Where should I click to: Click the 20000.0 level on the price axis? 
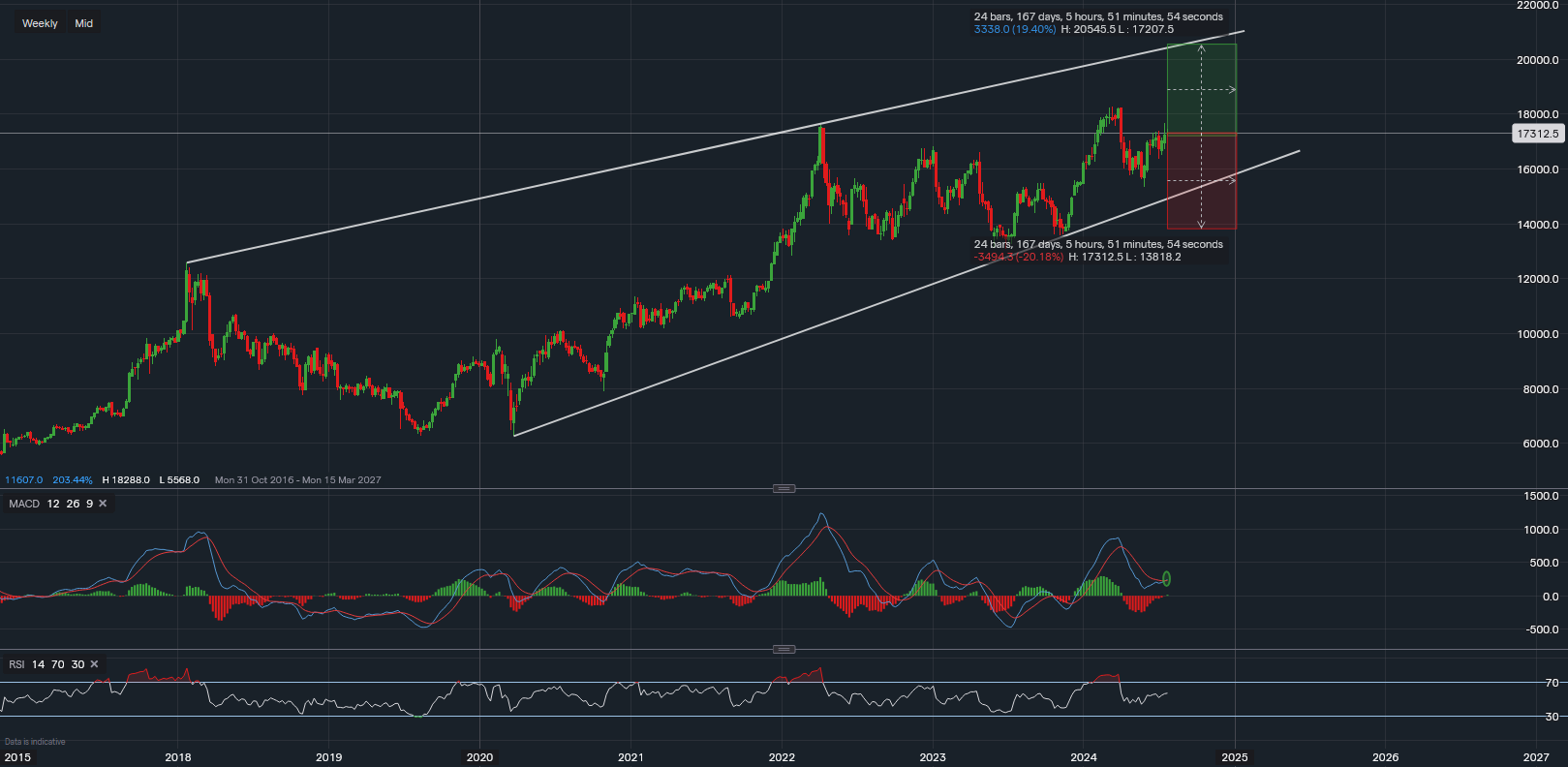coord(1537,60)
